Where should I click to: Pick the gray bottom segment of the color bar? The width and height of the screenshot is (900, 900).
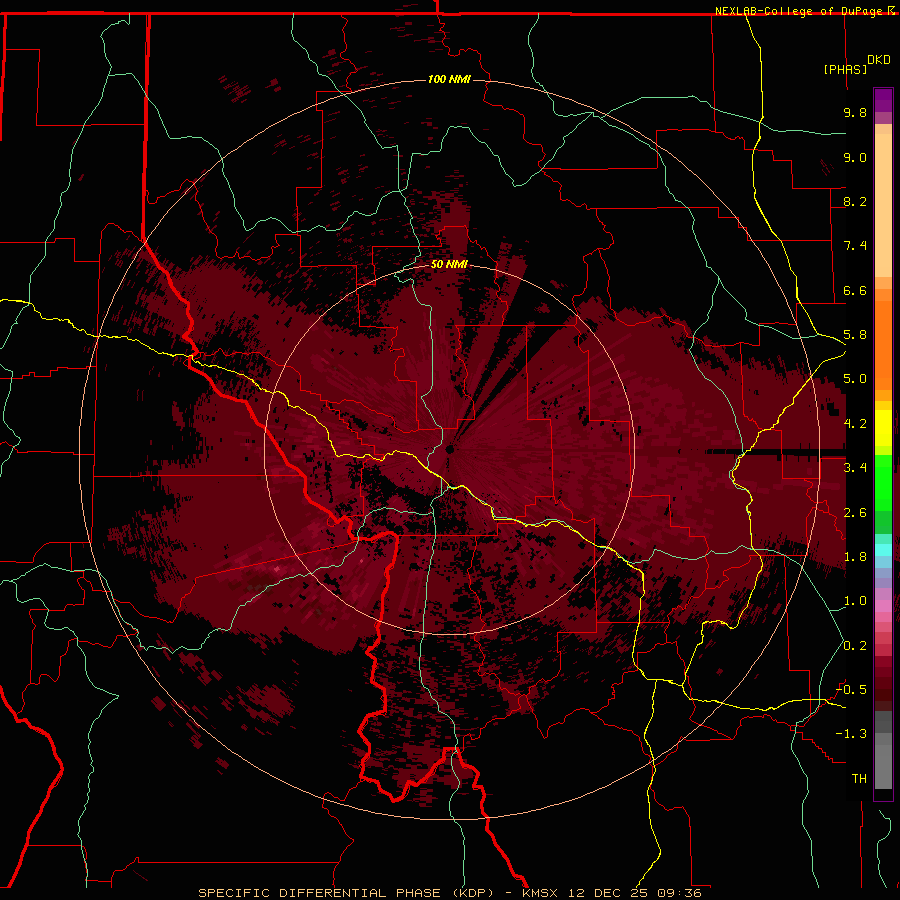coord(883,769)
